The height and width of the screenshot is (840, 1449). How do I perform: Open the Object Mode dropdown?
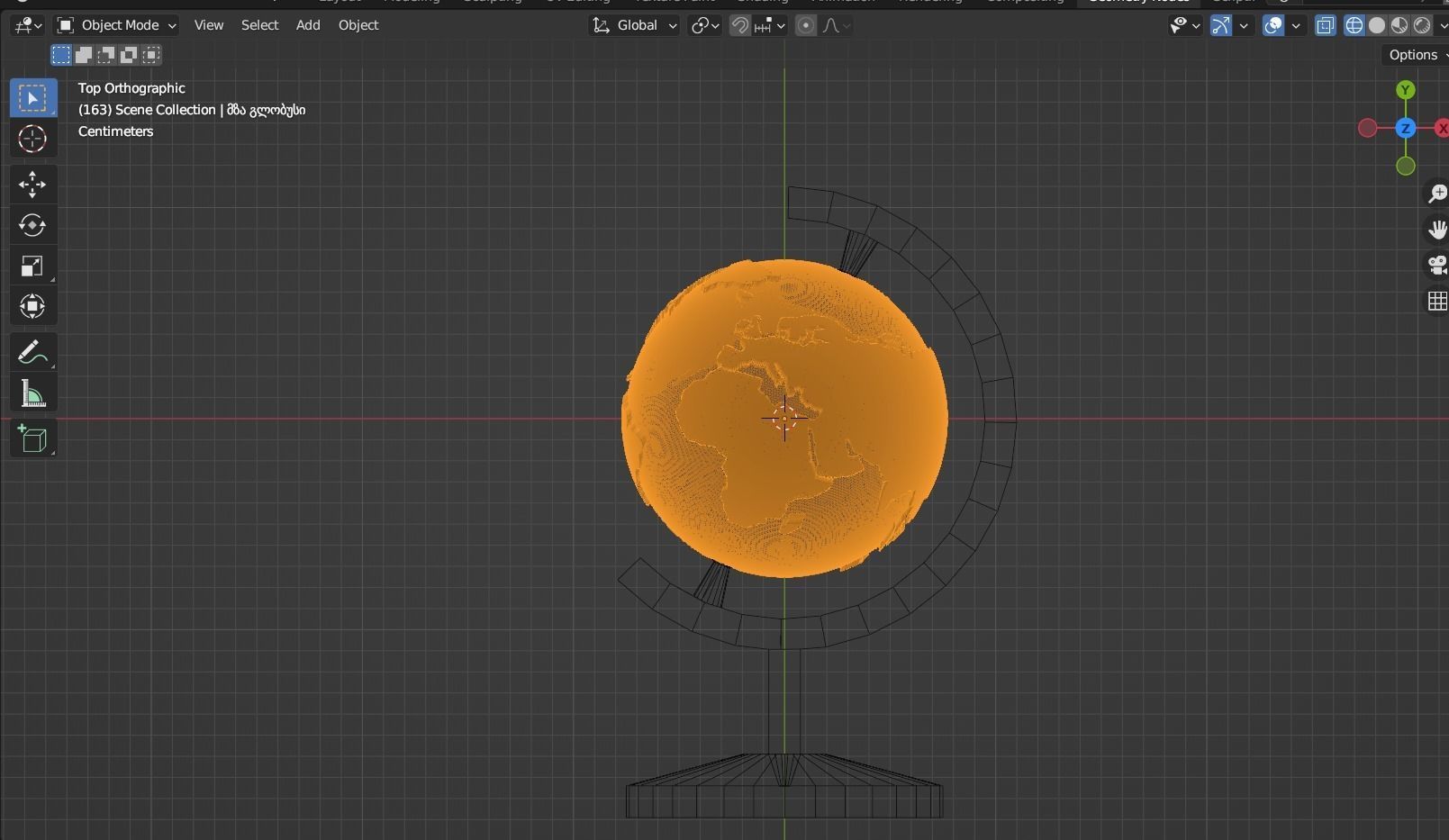point(115,25)
